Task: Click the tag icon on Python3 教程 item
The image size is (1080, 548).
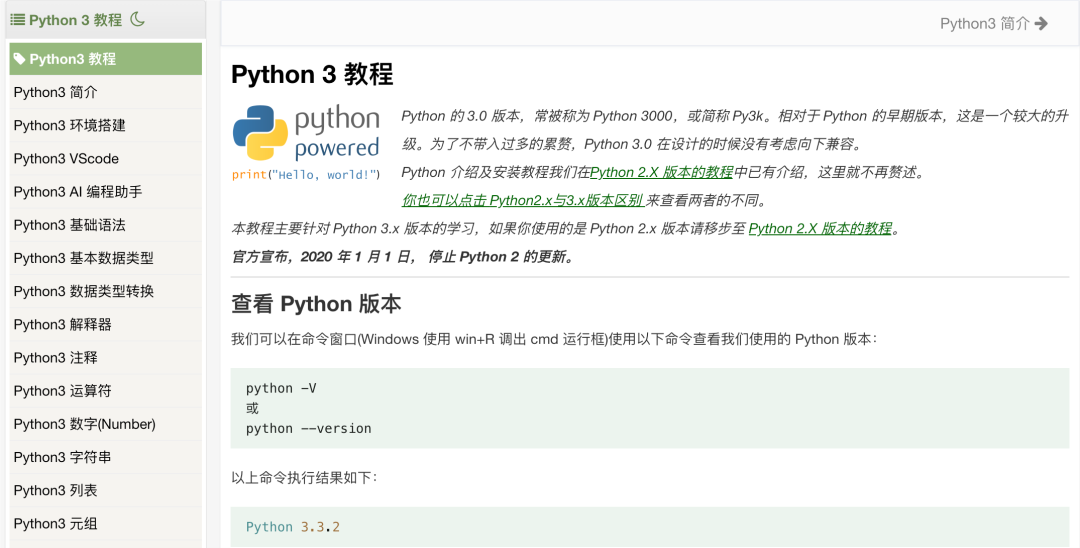Action: 20,59
